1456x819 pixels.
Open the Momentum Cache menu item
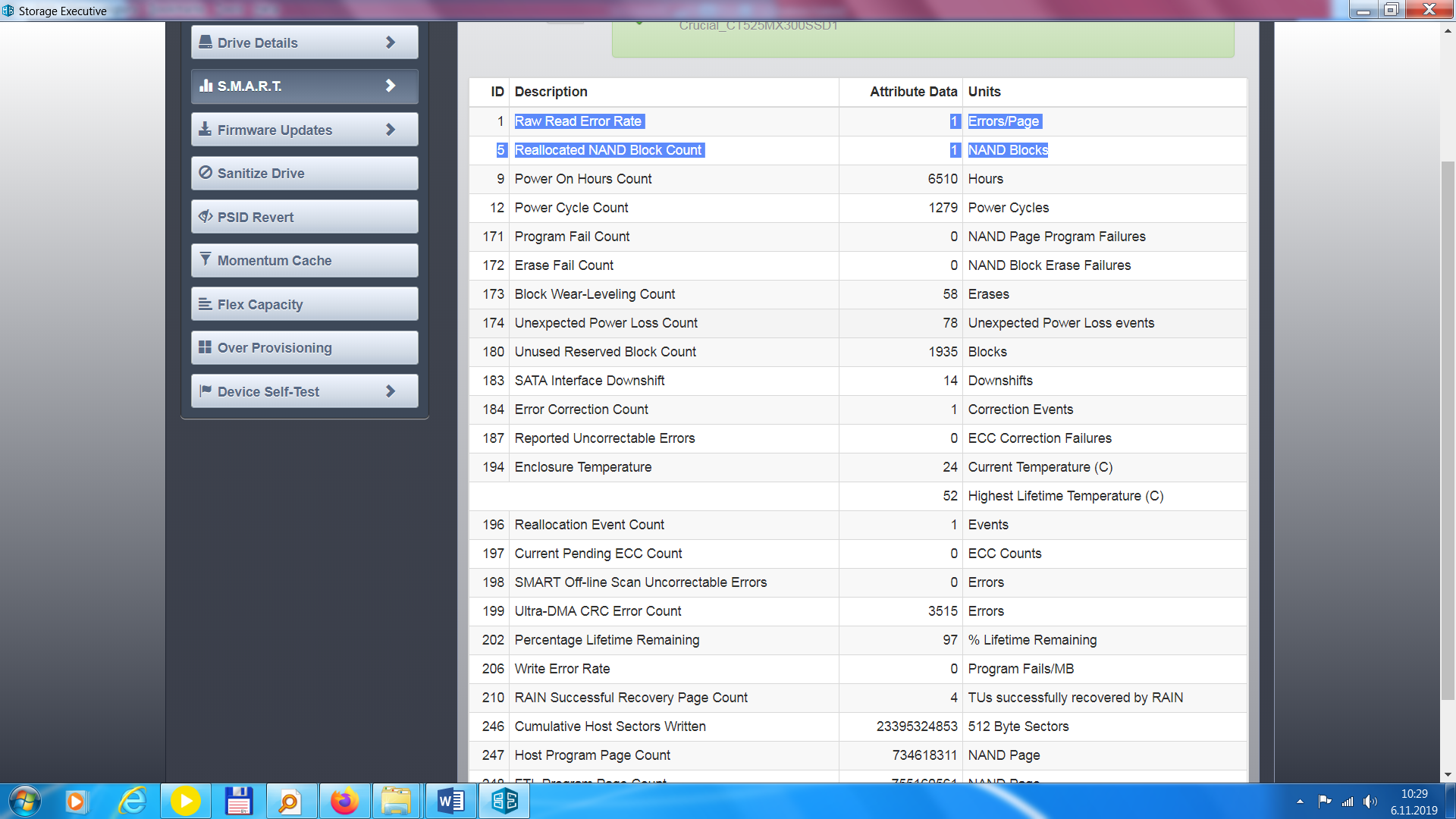(304, 261)
